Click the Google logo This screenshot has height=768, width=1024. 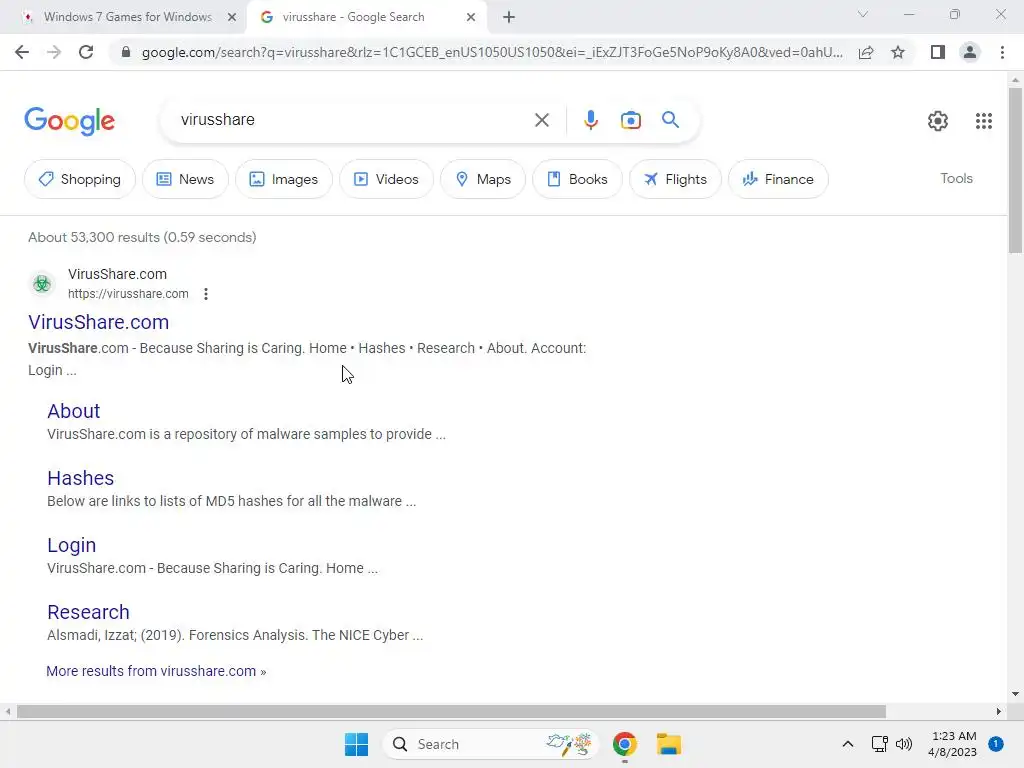tap(69, 121)
